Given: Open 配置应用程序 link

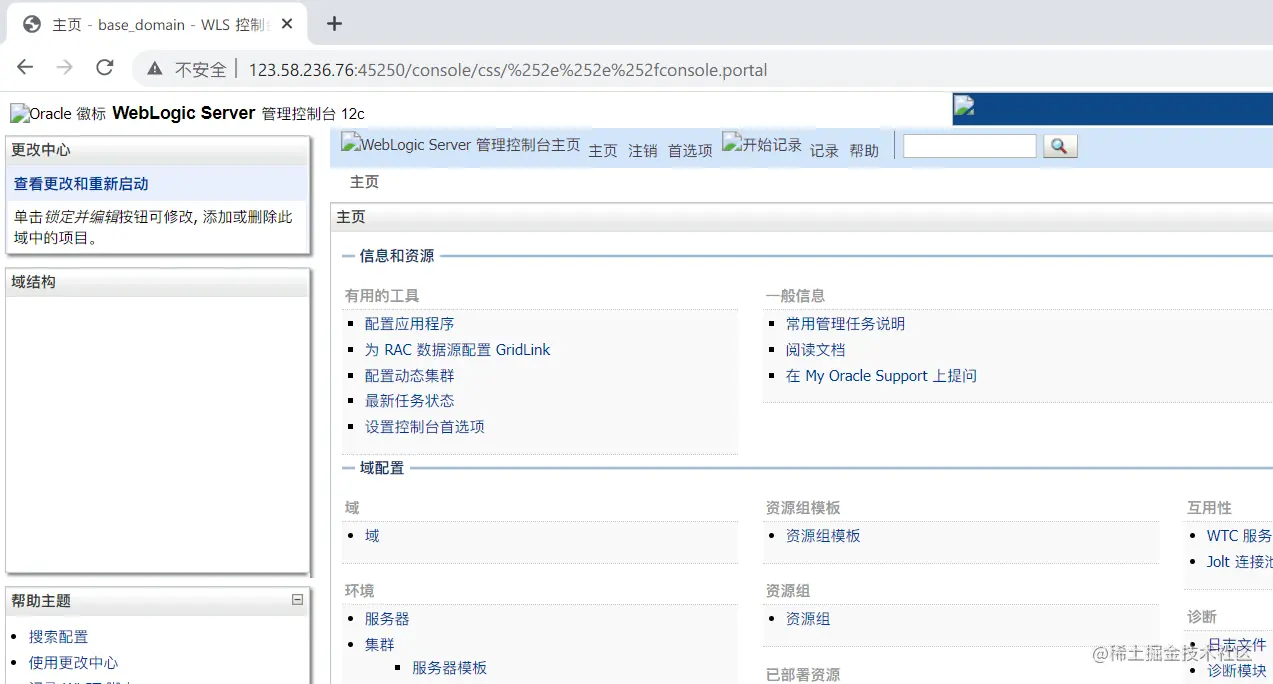Looking at the screenshot, I should [x=409, y=324].
